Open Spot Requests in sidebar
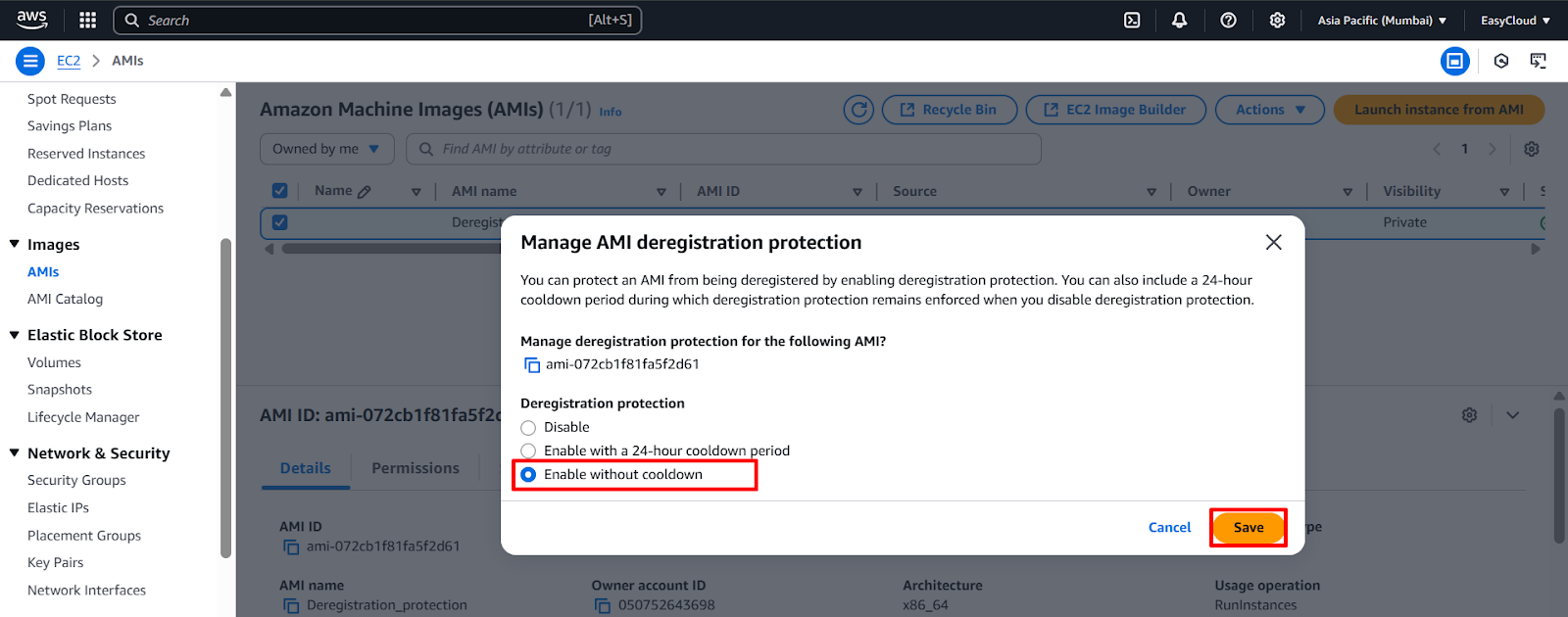Viewport: 1568px width, 617px height. (72, 99)
